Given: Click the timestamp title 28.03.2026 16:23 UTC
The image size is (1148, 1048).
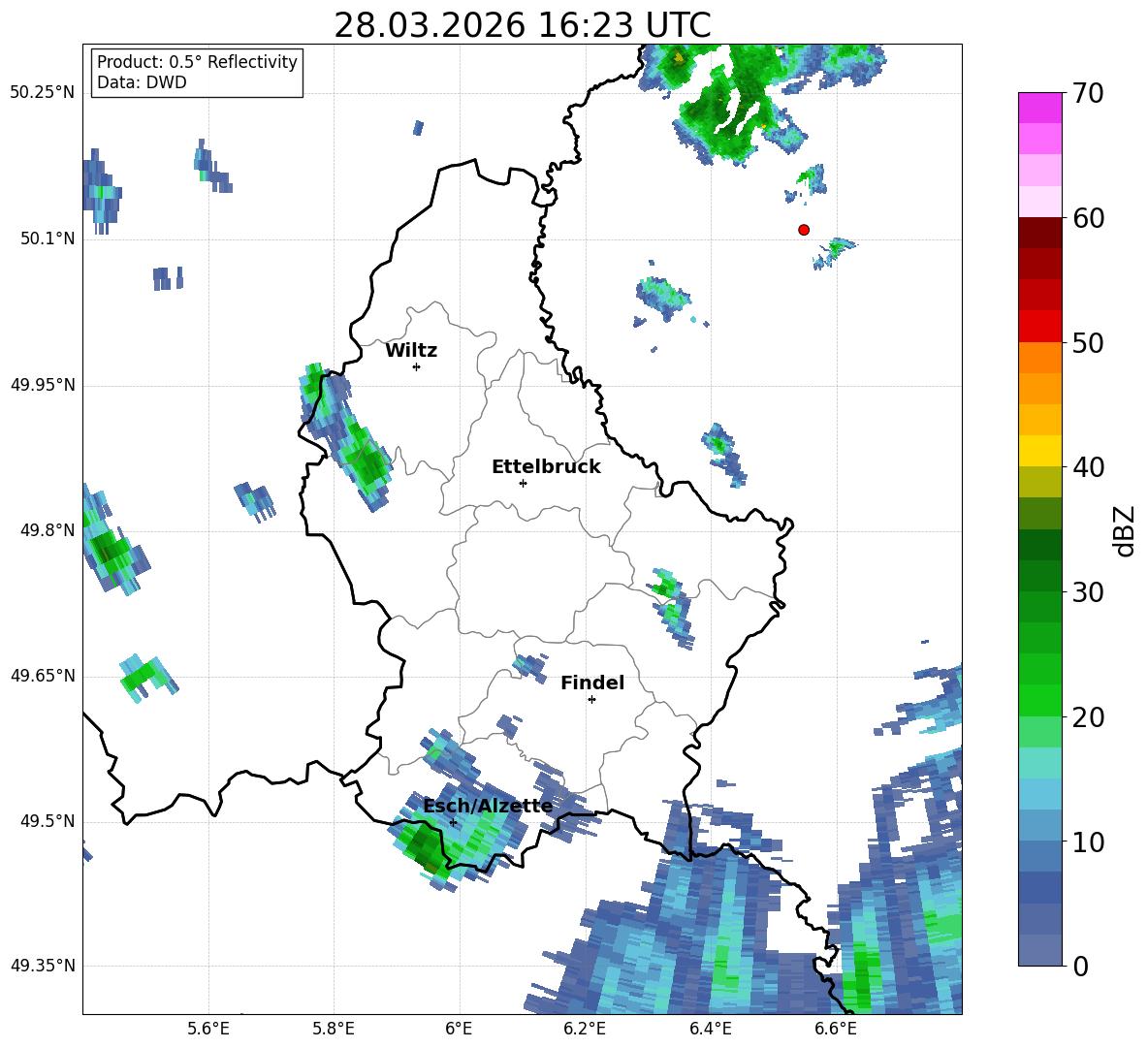Looking at the screenshot, I should tap(522, 25).
